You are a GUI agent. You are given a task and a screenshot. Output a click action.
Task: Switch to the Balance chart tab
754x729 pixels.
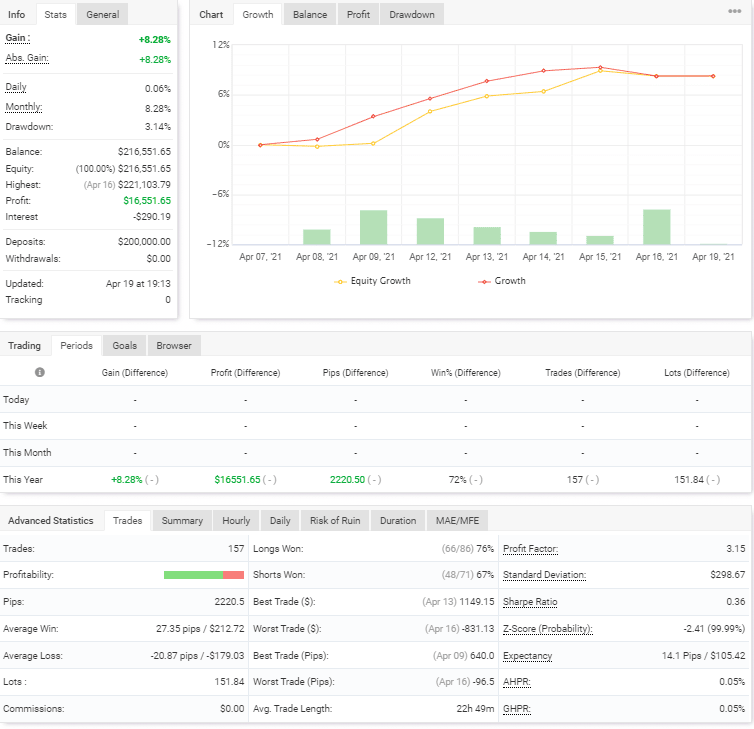pyautogui.click(x=309, y=15)
